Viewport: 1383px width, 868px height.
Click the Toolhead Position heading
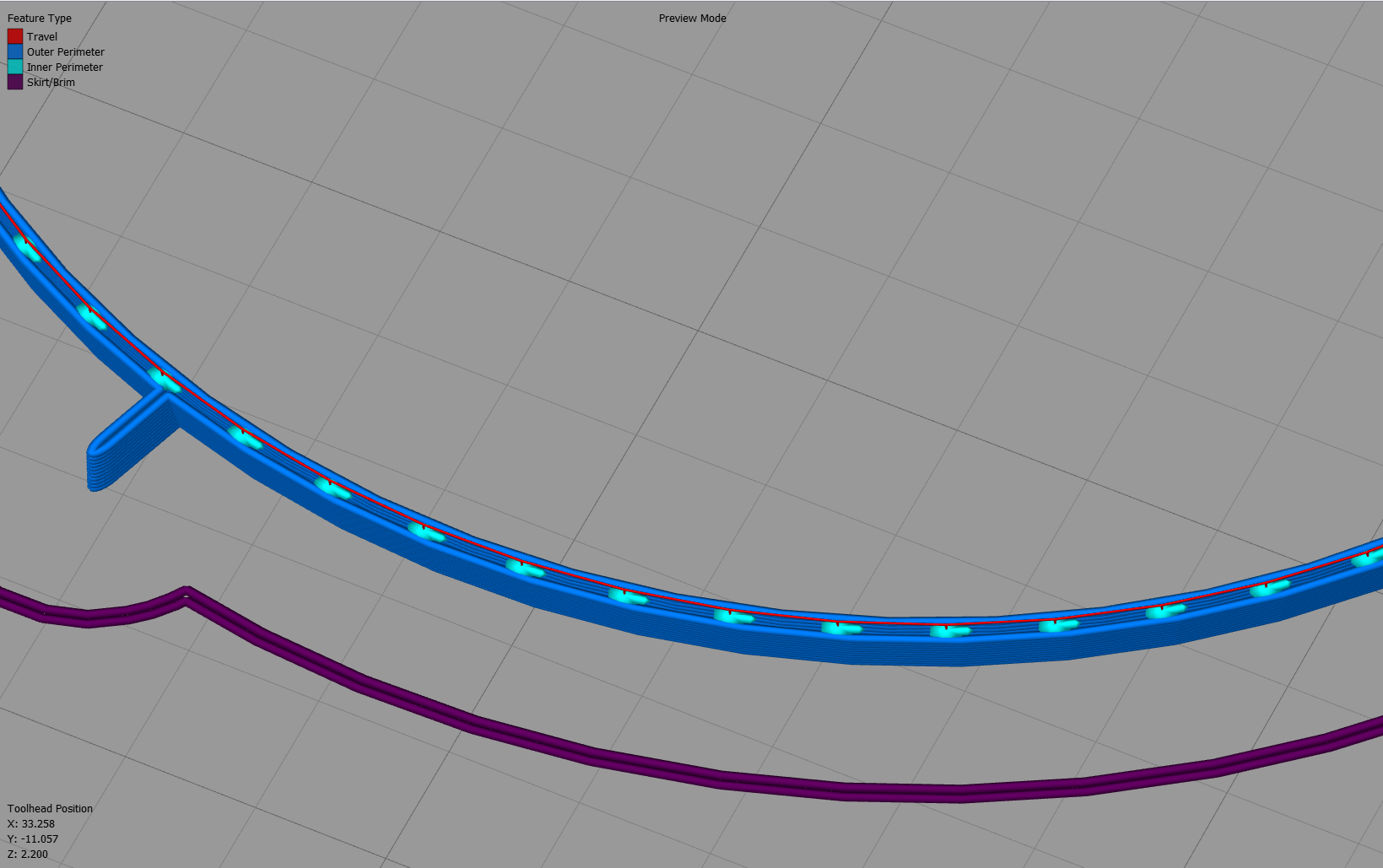coord(51,809)
